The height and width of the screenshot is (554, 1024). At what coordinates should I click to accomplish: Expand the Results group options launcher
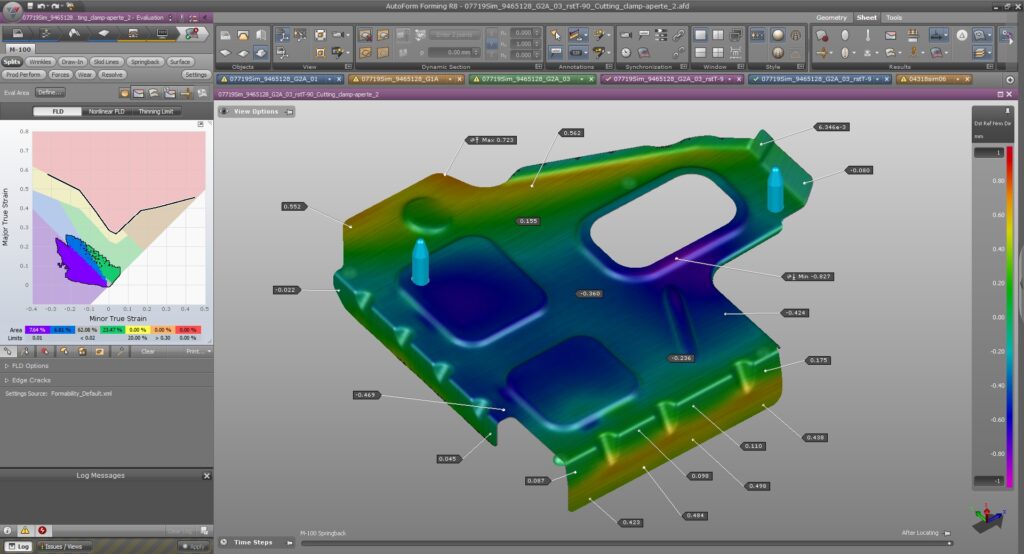[x=990, y=67]
